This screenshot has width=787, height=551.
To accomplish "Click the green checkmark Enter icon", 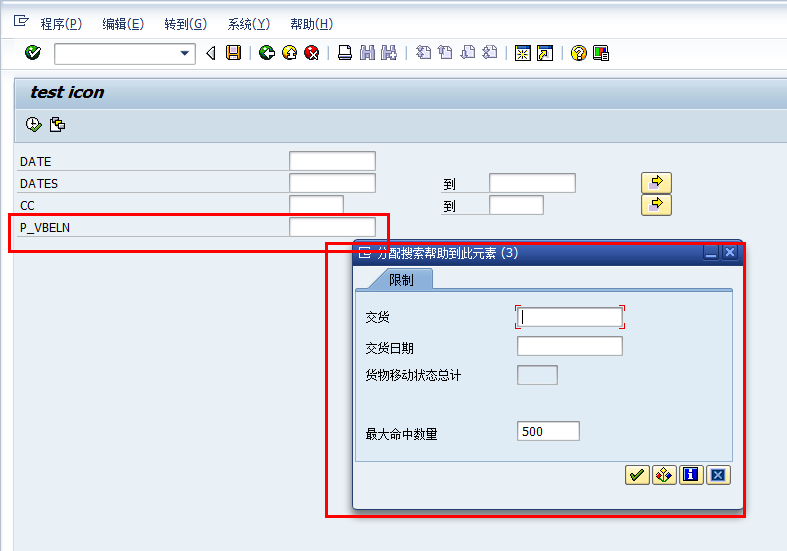I will click(x=33, y=52).
